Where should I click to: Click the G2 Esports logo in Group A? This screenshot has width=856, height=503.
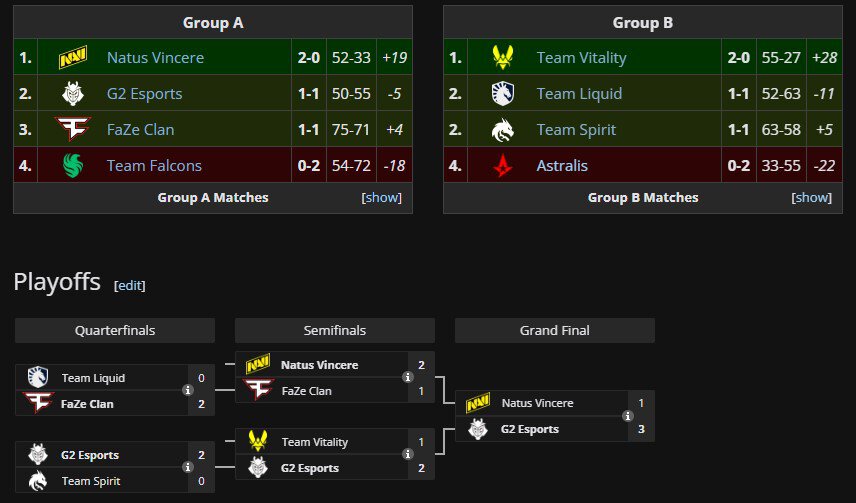tap(73, 93)
